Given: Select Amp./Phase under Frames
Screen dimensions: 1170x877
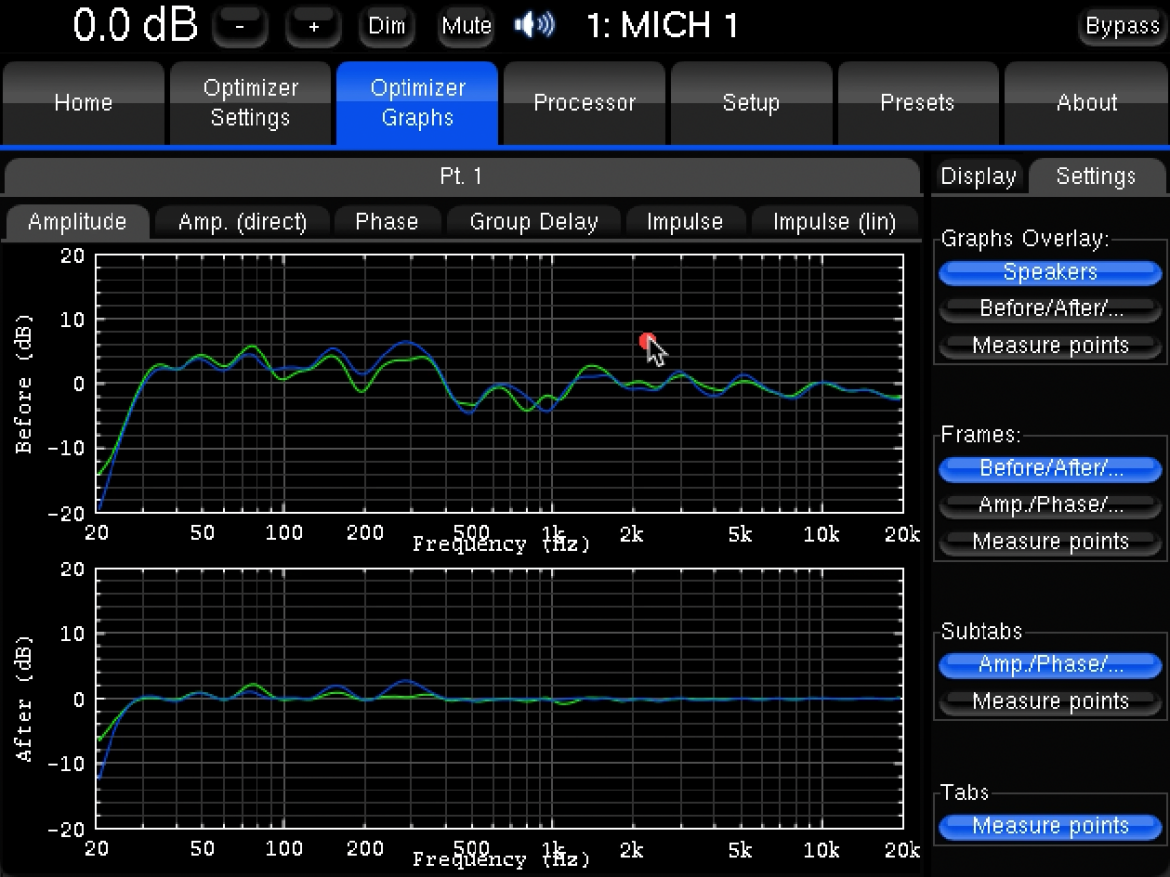Looking at the screenshot, I should click(x=1051, y=505).
